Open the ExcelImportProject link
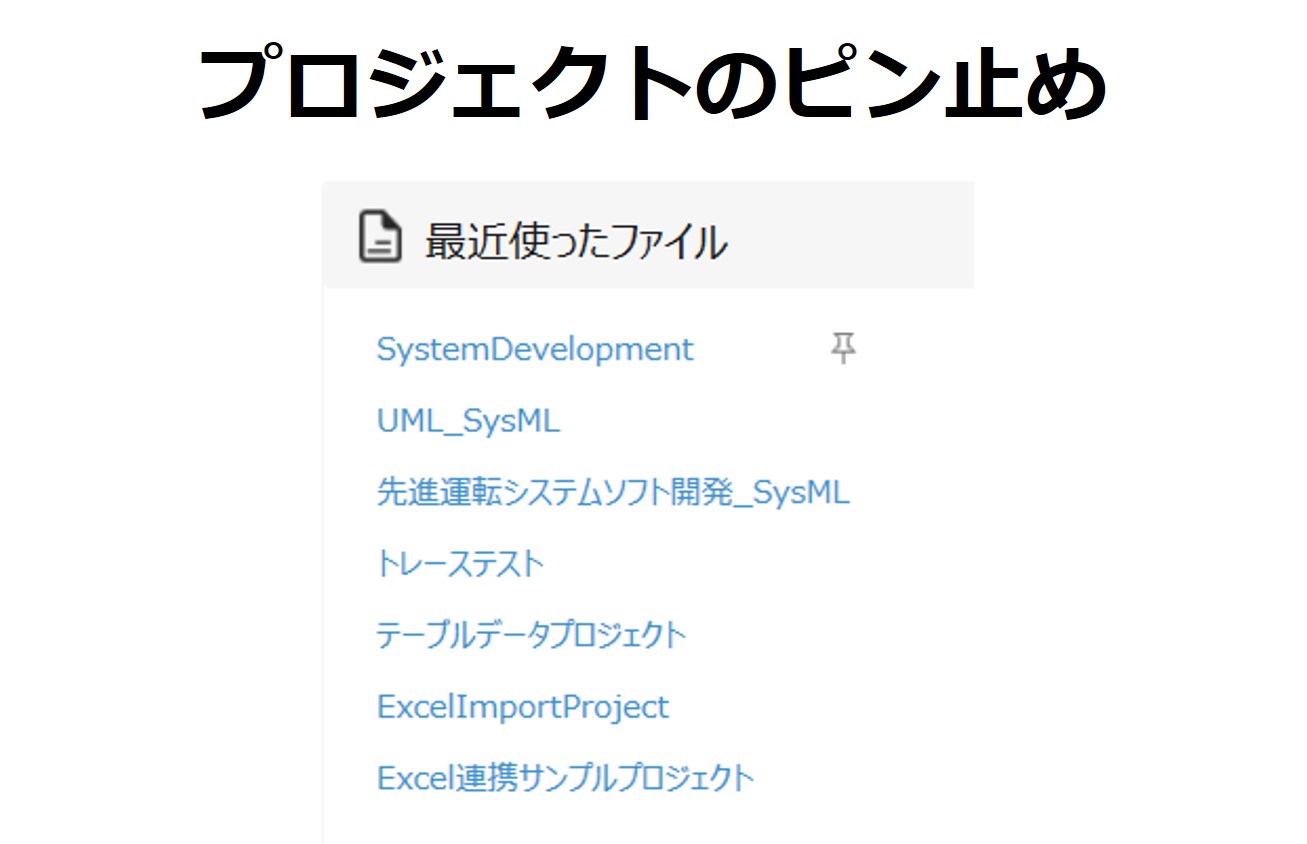 point(523,707)
